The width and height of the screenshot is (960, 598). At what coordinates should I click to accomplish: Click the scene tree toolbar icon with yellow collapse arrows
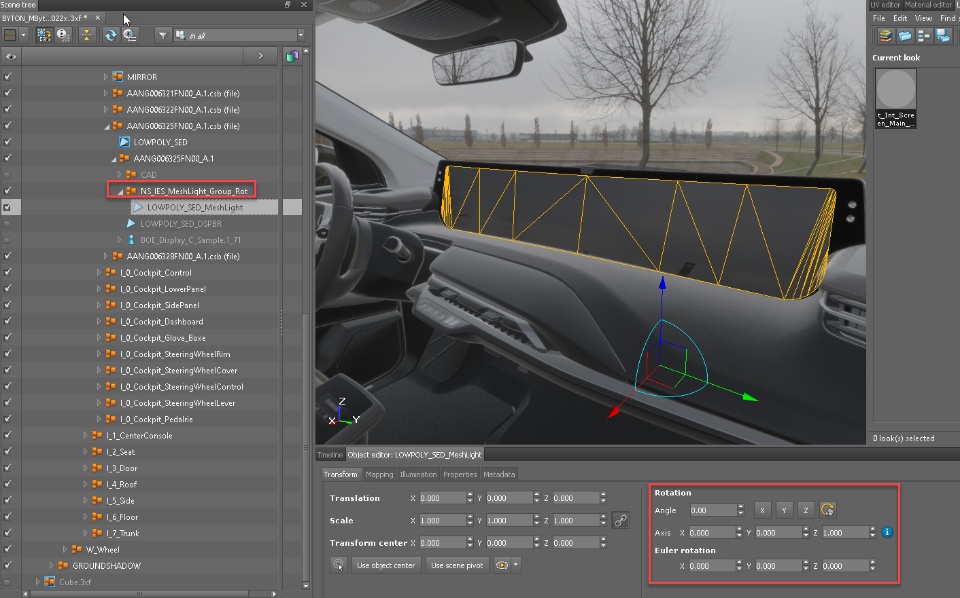tap(87, 35)
